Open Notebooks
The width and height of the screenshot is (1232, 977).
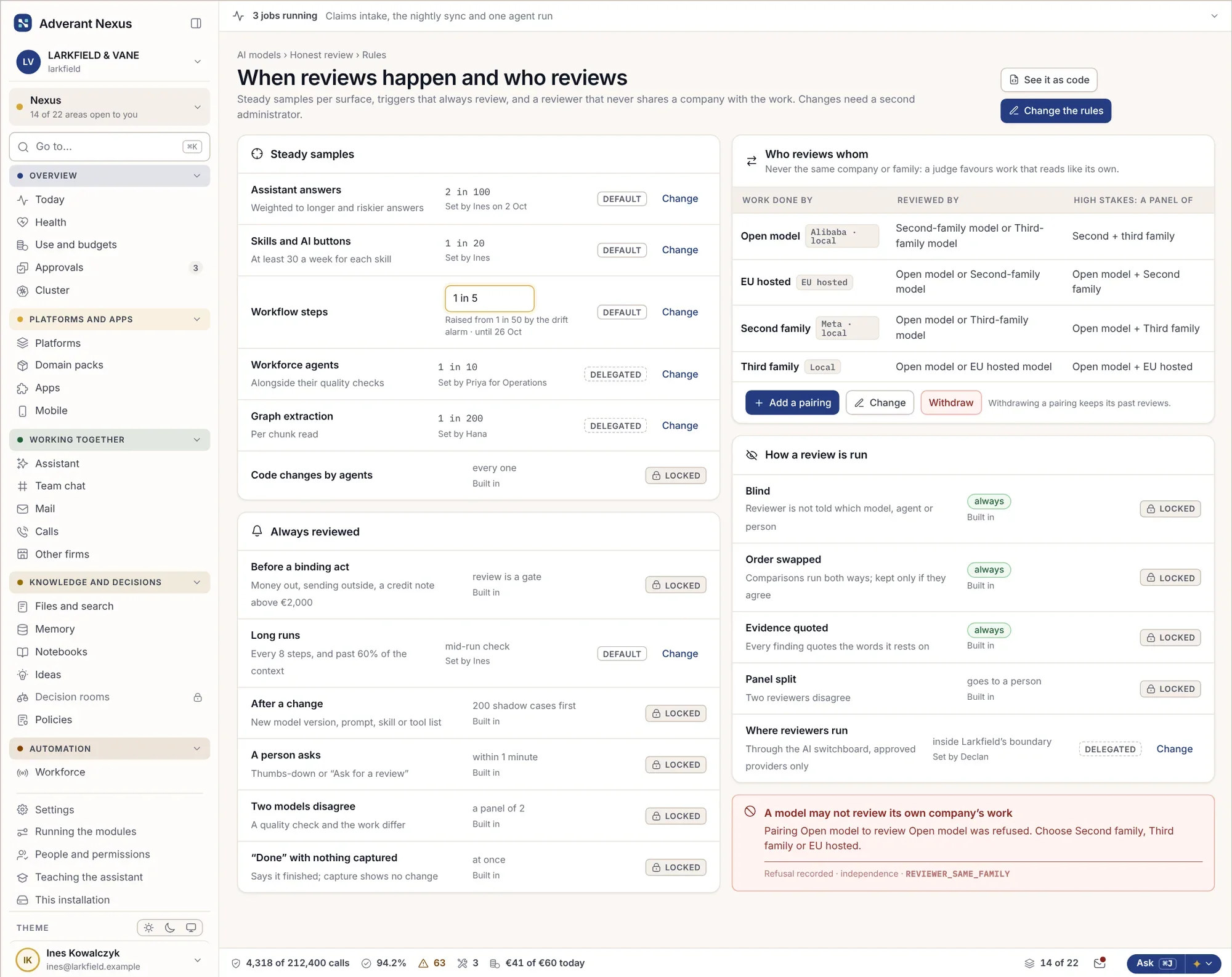(x=61, y=652)
